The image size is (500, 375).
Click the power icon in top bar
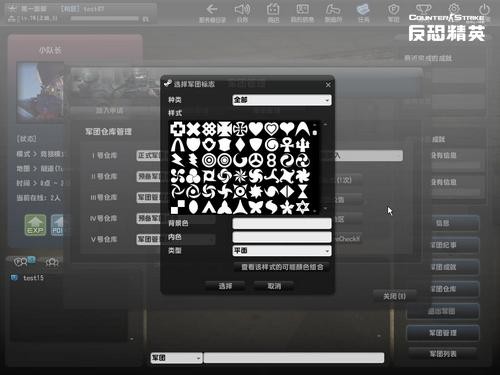(x=484, y=10)
